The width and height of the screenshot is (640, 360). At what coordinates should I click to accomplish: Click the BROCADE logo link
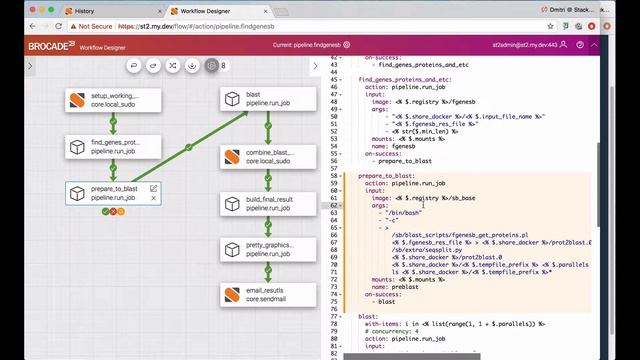coord(51,46)
